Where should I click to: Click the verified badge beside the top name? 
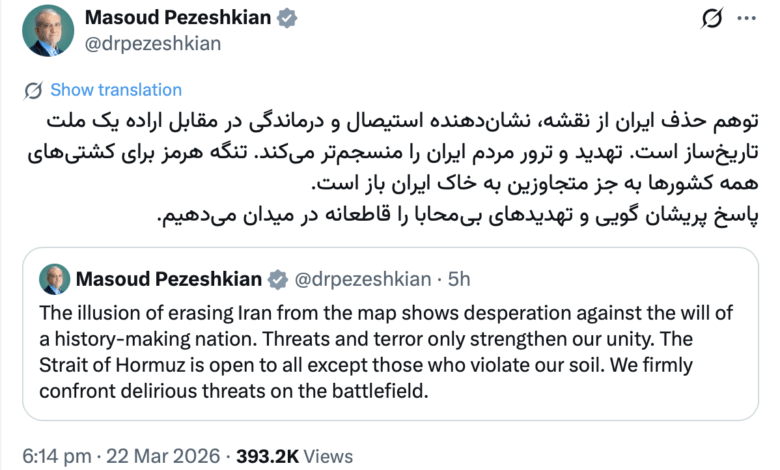[x=285, y=18]
